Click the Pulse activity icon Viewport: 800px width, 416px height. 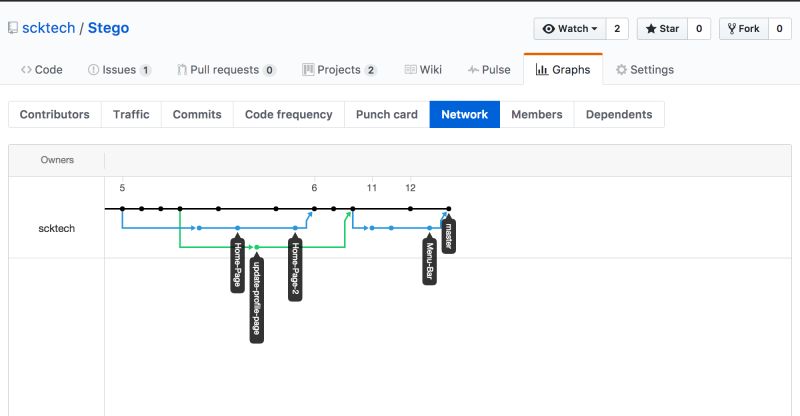tap(472, 70)
